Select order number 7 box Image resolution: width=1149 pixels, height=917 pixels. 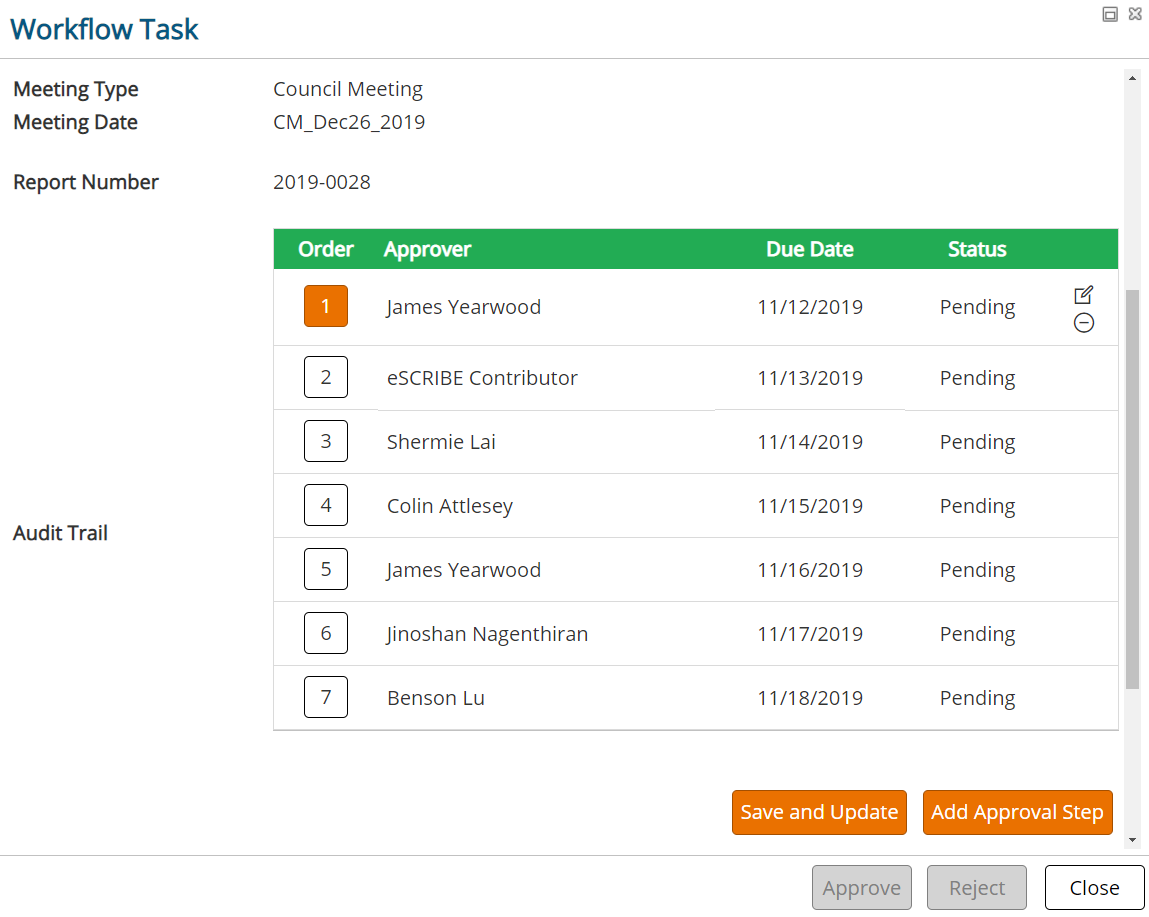325,696
